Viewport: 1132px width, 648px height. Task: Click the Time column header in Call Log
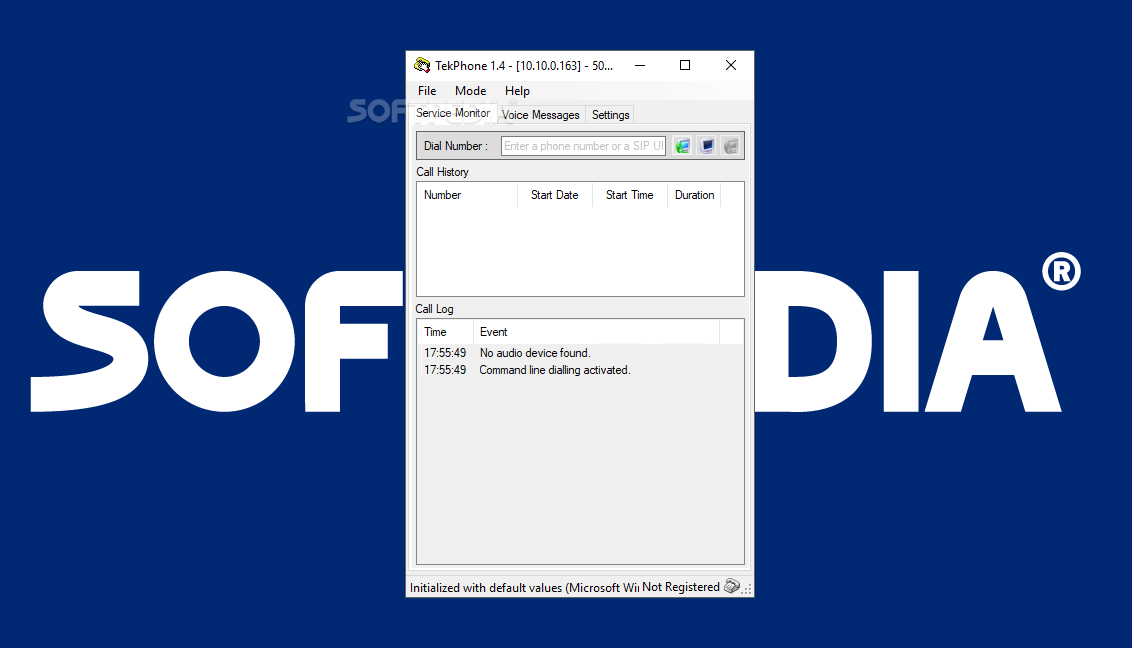445,332
